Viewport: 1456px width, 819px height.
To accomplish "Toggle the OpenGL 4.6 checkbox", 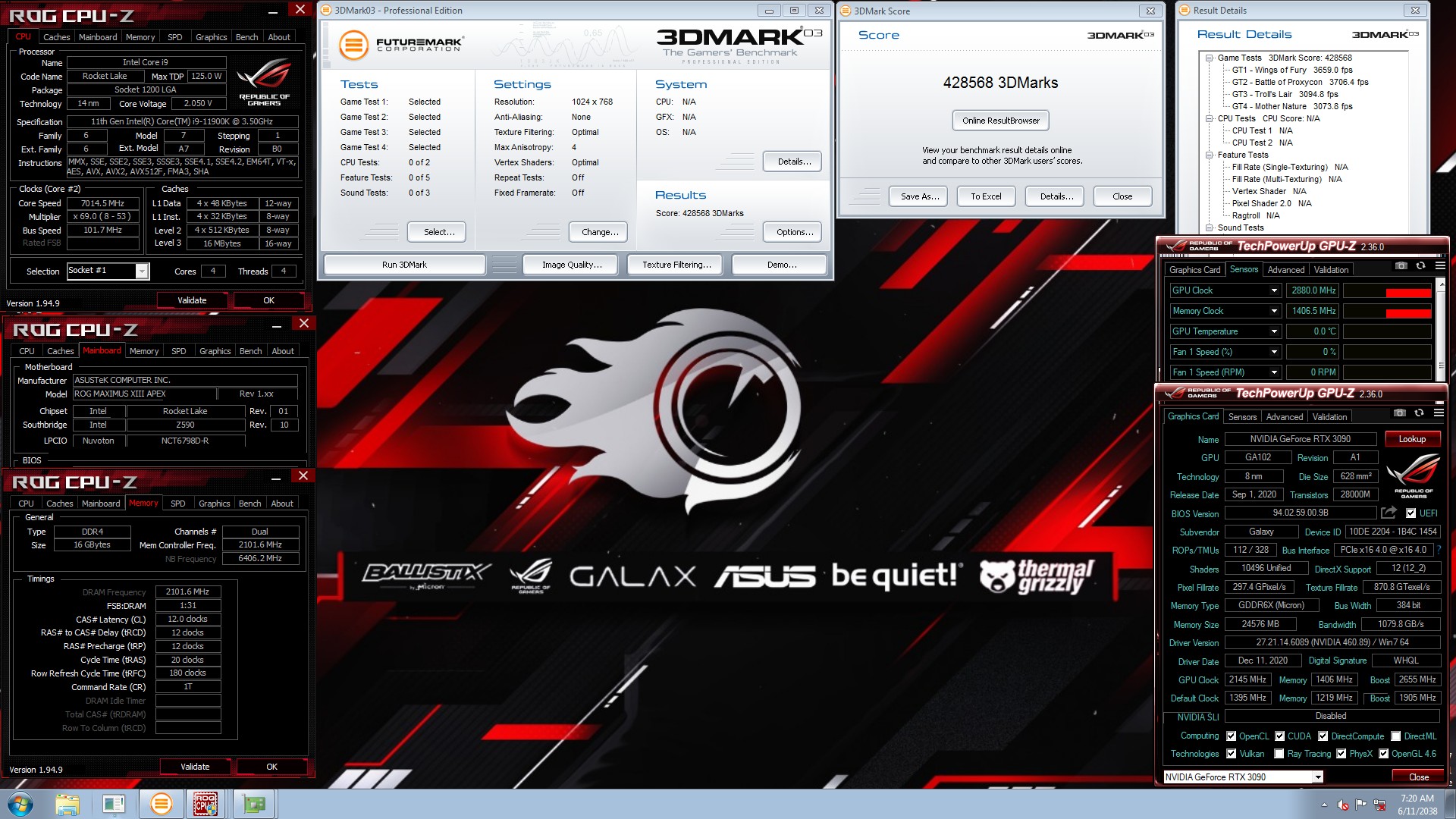I will (1383, 754).
